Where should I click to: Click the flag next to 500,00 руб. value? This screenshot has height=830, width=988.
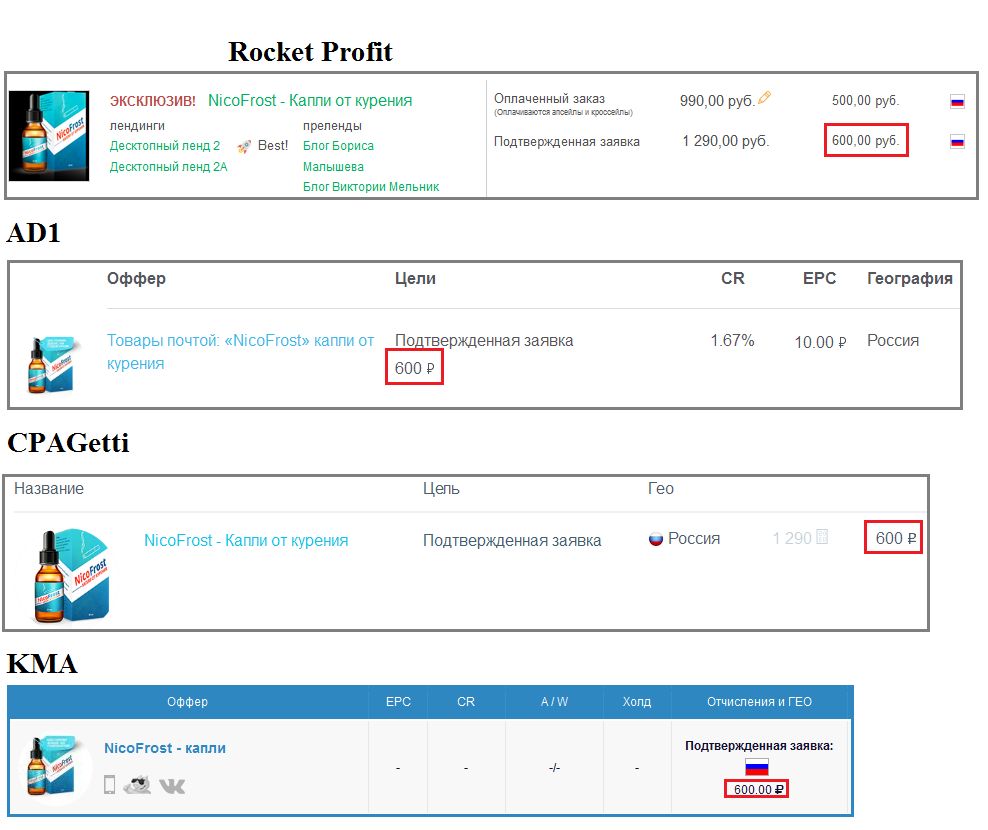958,100
